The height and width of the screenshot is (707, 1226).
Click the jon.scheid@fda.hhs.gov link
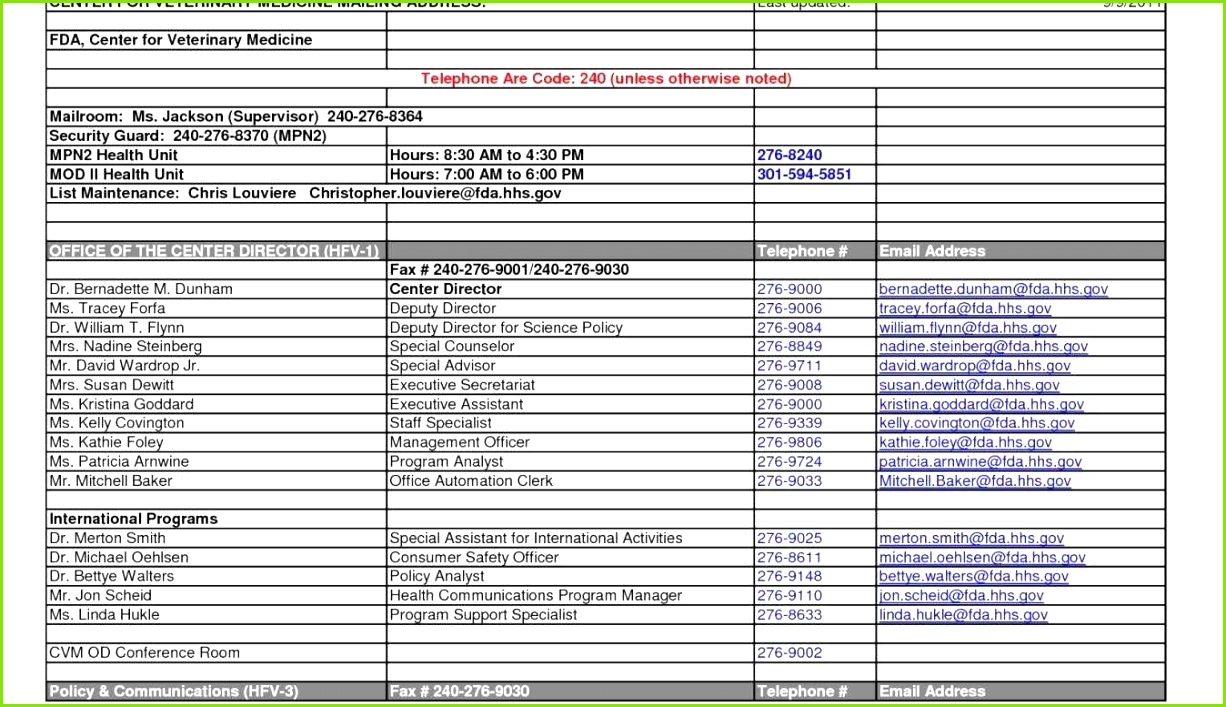961,595
